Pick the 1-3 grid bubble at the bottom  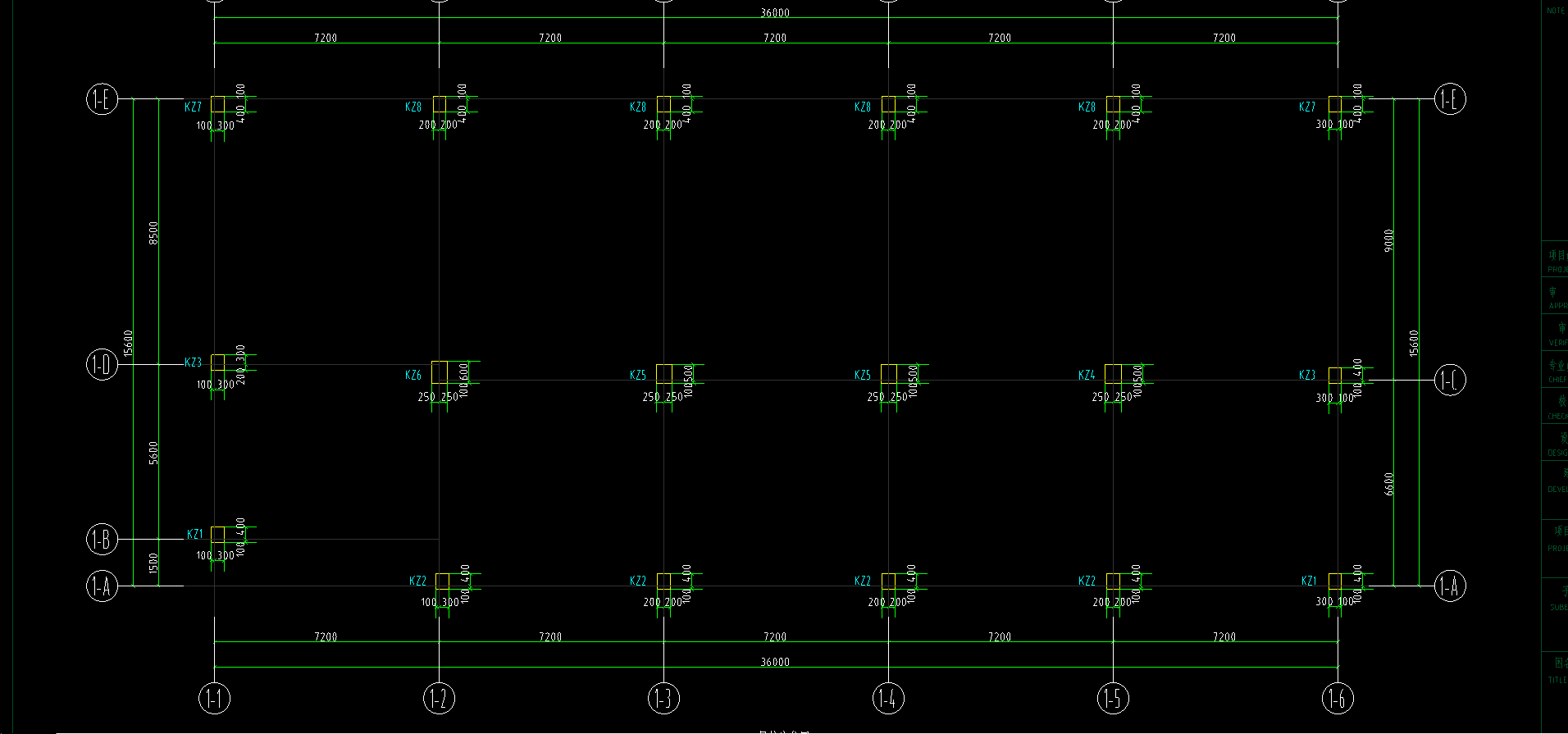coord(663,699)
